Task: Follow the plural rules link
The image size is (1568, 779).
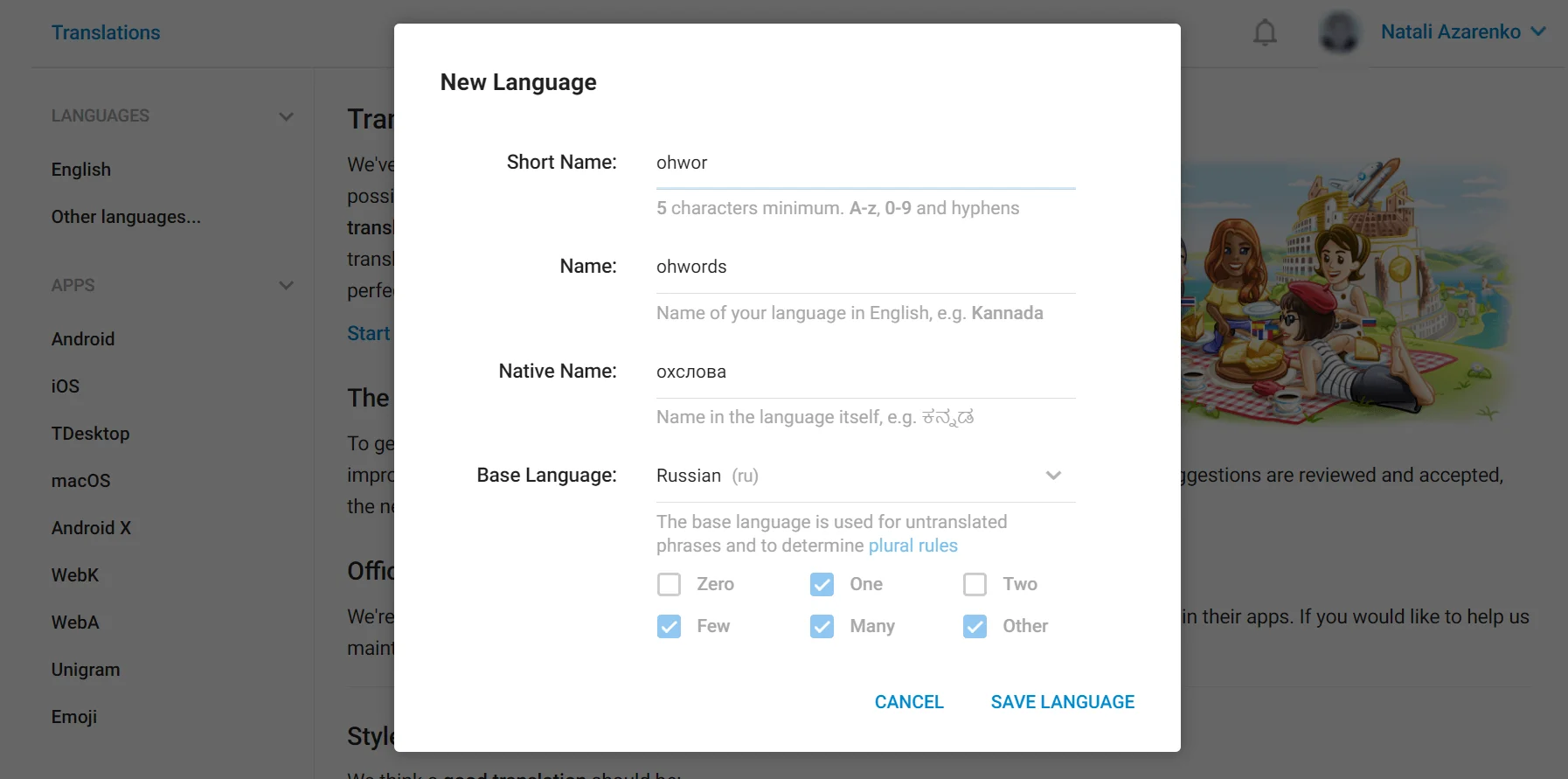Action: coord(912,546)
